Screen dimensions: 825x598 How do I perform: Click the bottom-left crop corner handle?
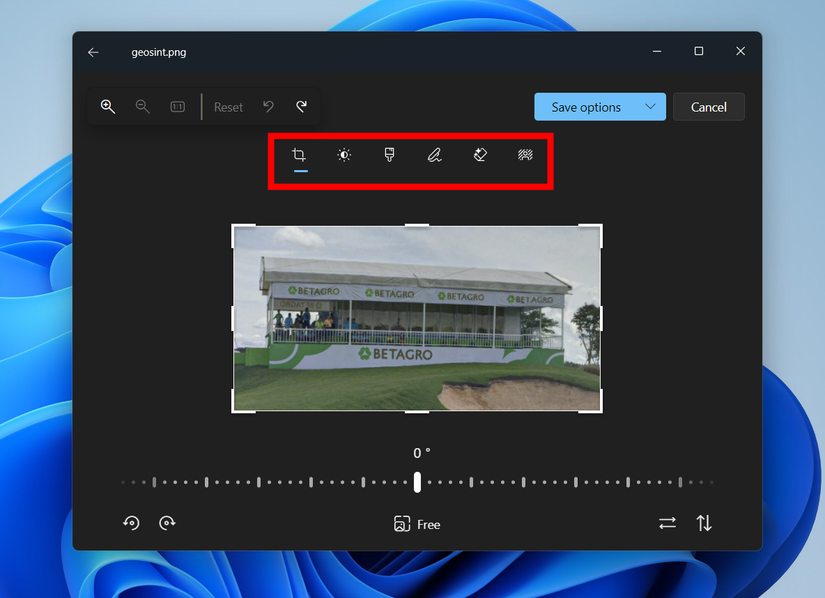point(234,411)
